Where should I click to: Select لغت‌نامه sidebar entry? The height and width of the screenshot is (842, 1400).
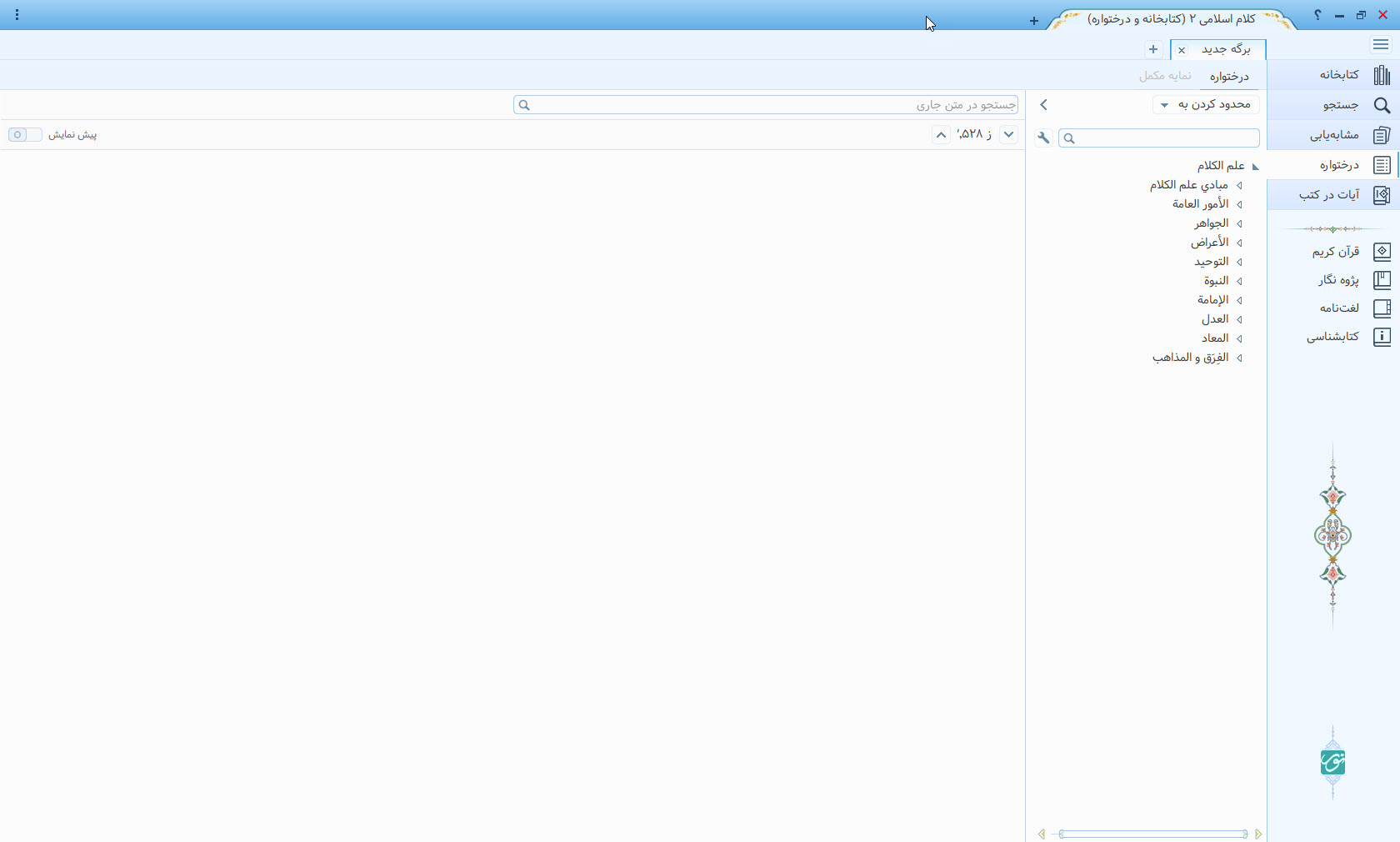(x=1339, y=308)
